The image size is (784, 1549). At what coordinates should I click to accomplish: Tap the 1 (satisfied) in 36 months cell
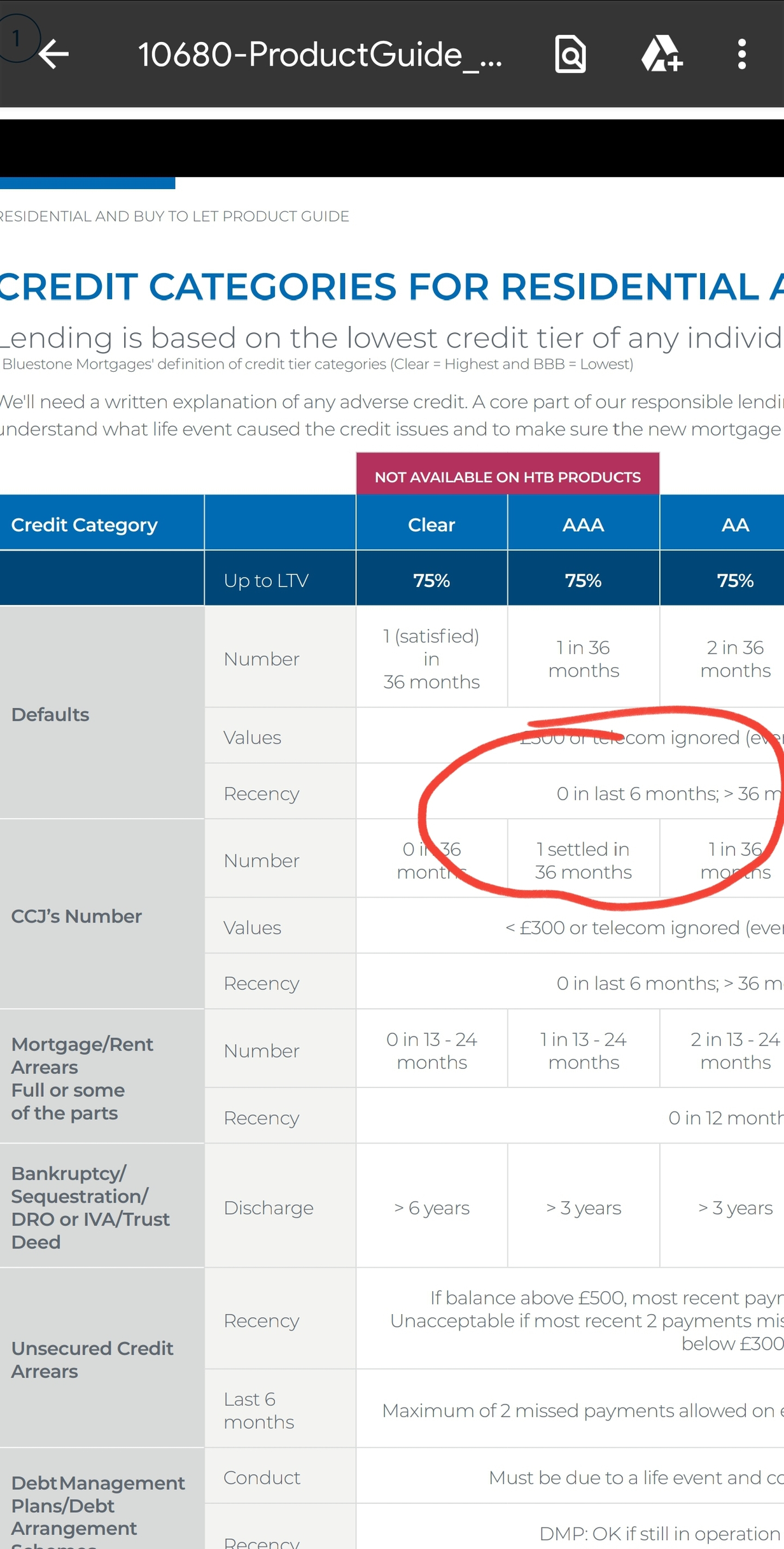pos(431,658)
